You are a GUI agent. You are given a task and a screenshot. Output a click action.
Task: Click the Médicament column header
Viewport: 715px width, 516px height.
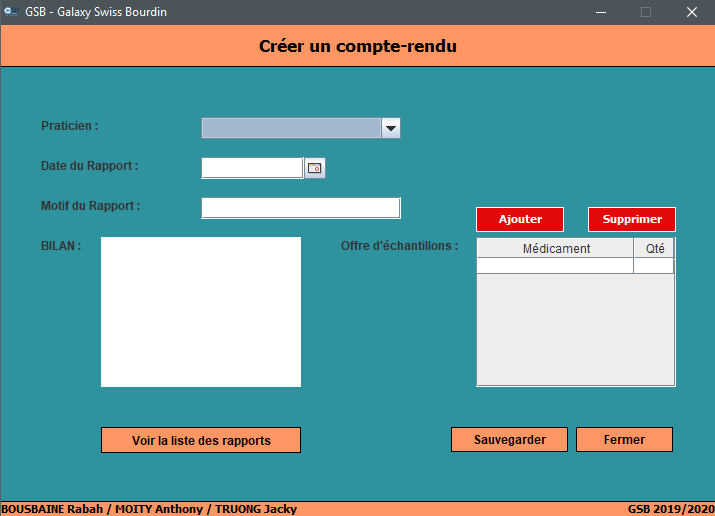coord(555,249)
